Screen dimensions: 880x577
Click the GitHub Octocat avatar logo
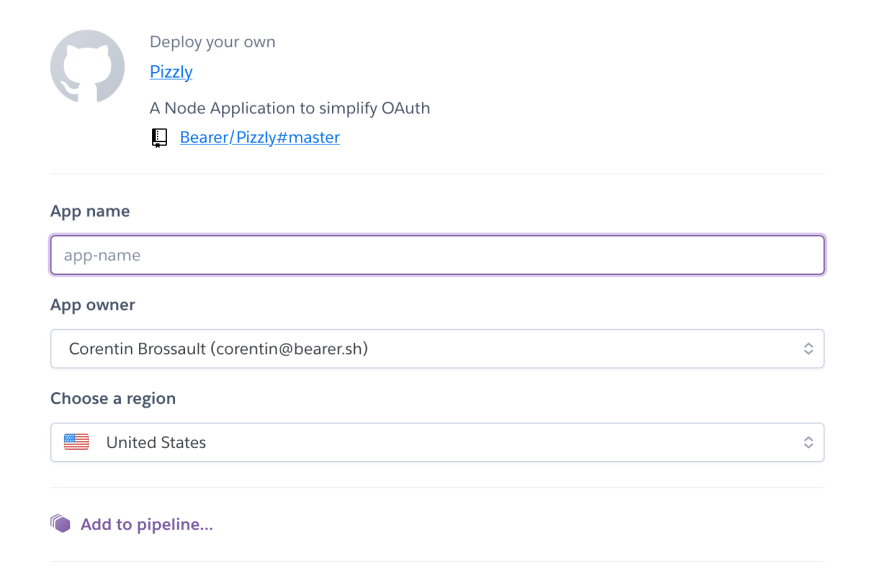point(87,66)
